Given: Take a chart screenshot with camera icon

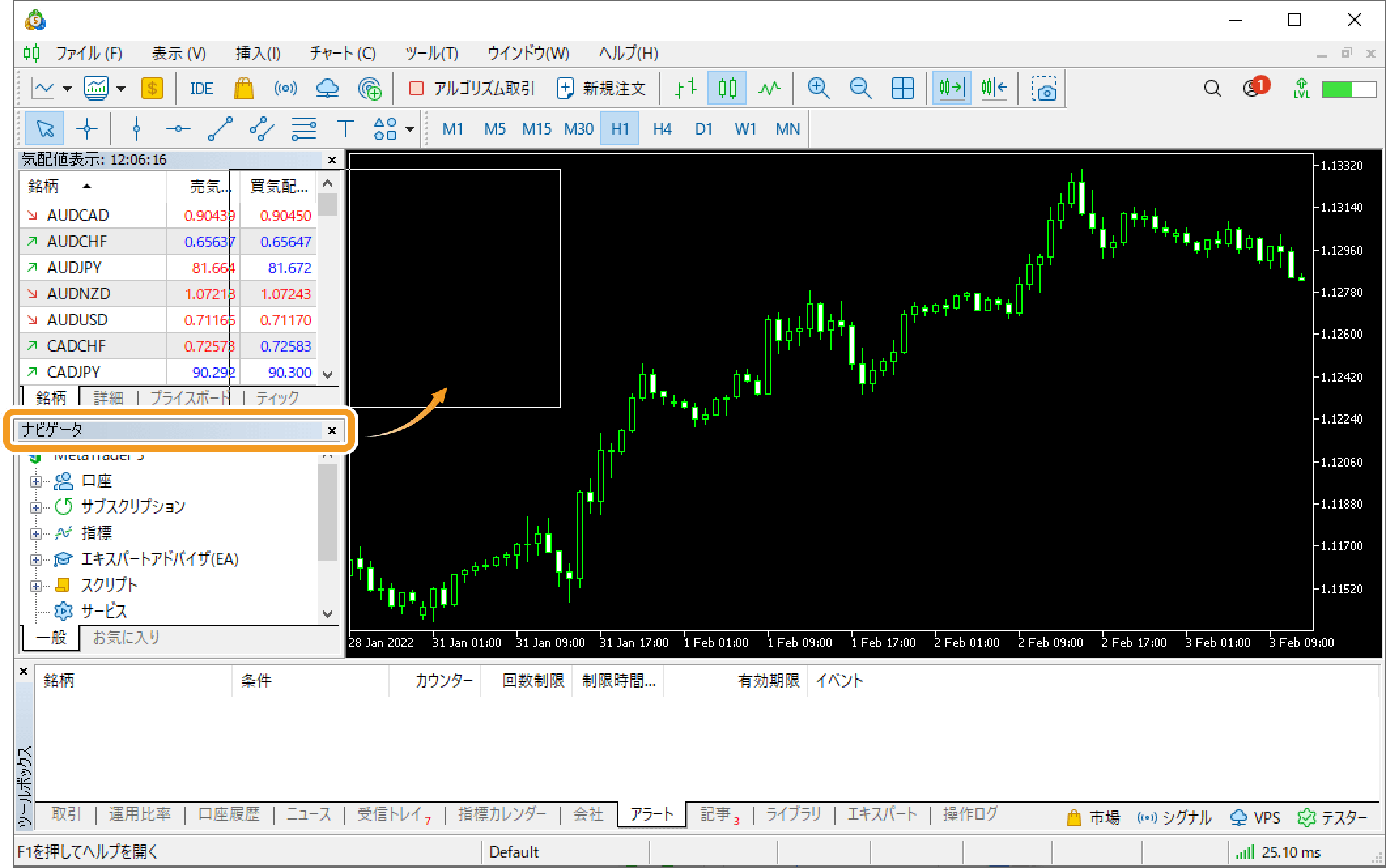Looking at the screenshot, I should pyautogui.click(x=1044, y=88).
